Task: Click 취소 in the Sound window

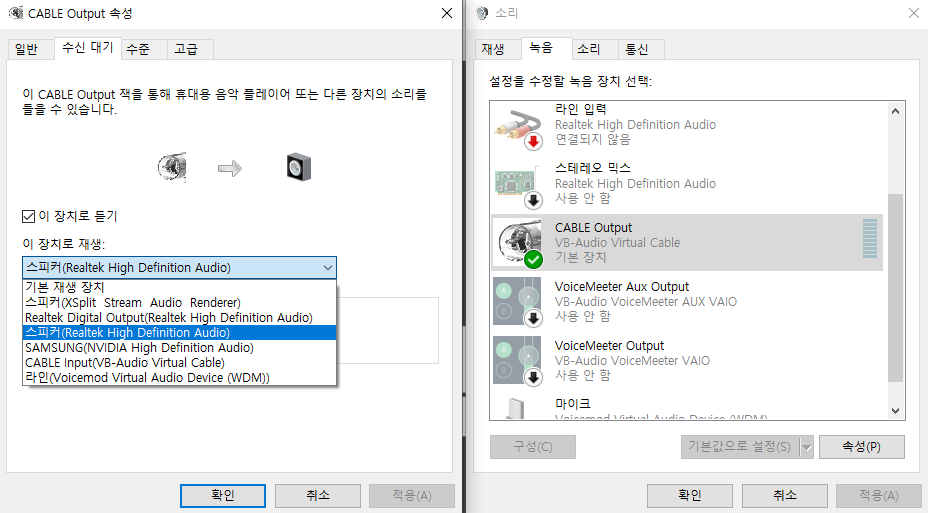Action: 785,495
